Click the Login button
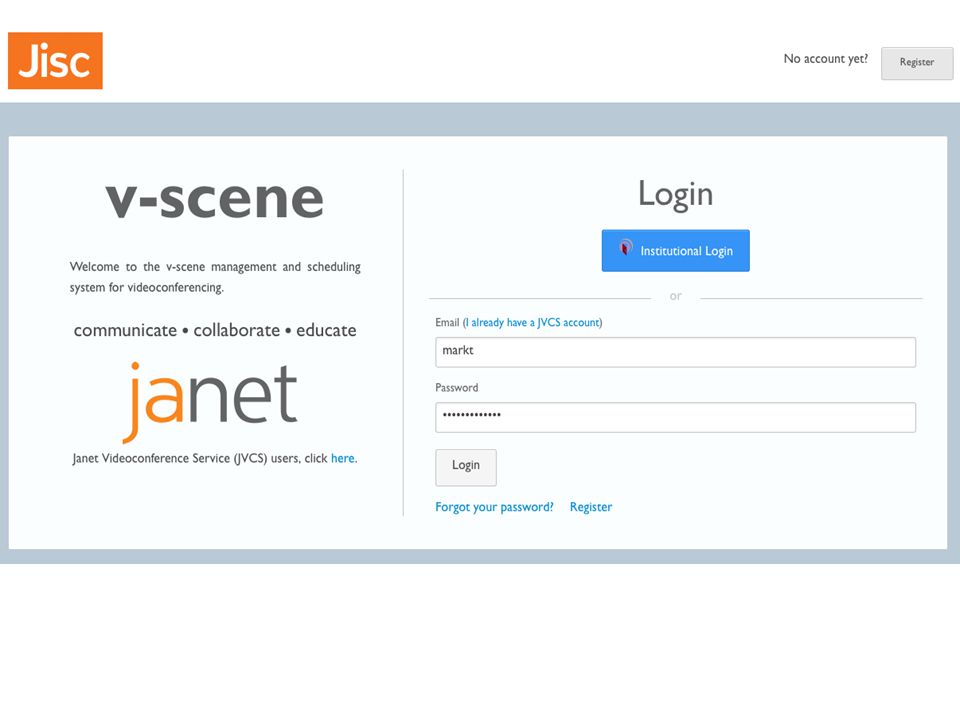Screen dimensions: 960x720 coord(466,468)
